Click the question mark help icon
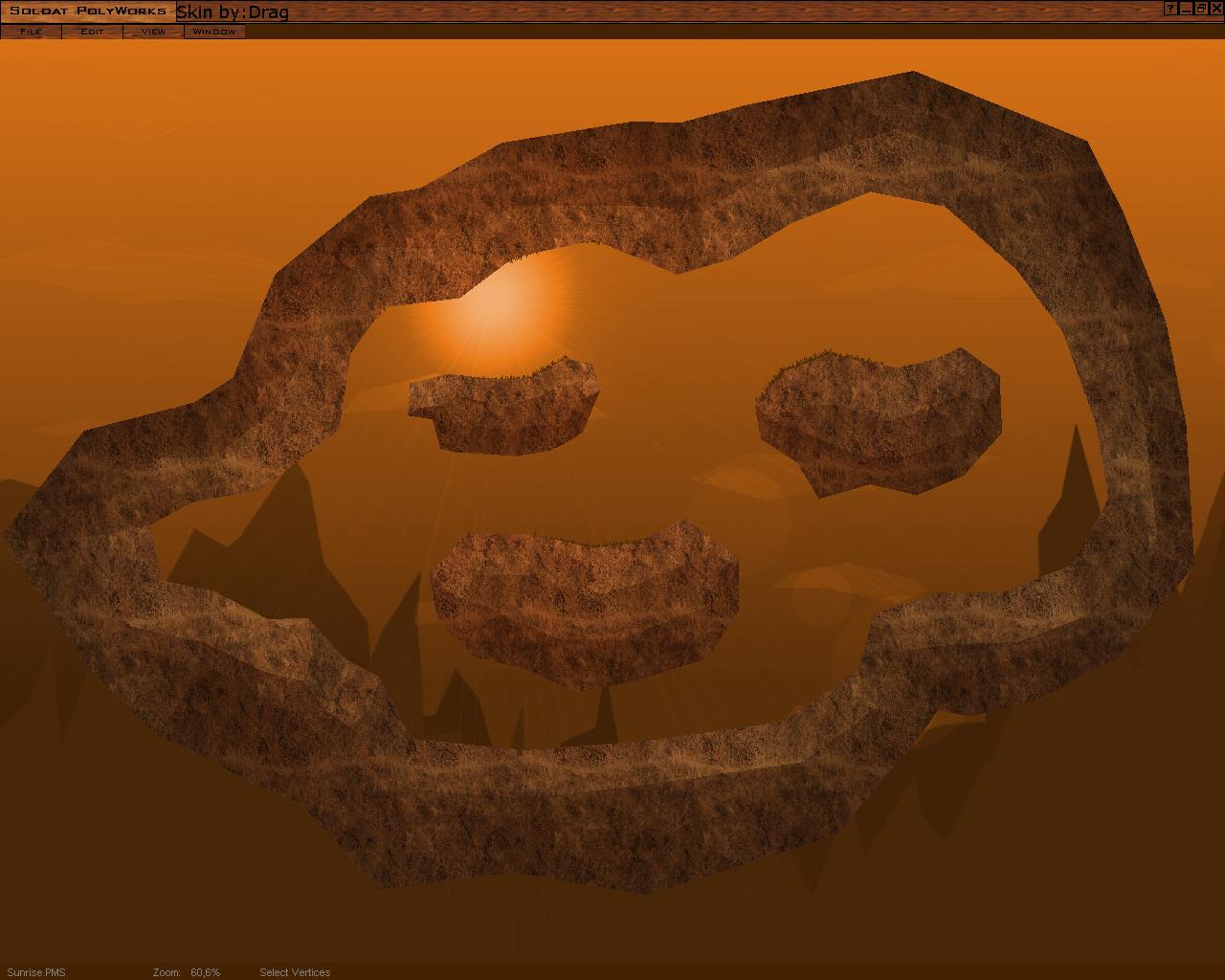The height and width of the screenshot is (980, 1225). click(x=1170, y=9)
